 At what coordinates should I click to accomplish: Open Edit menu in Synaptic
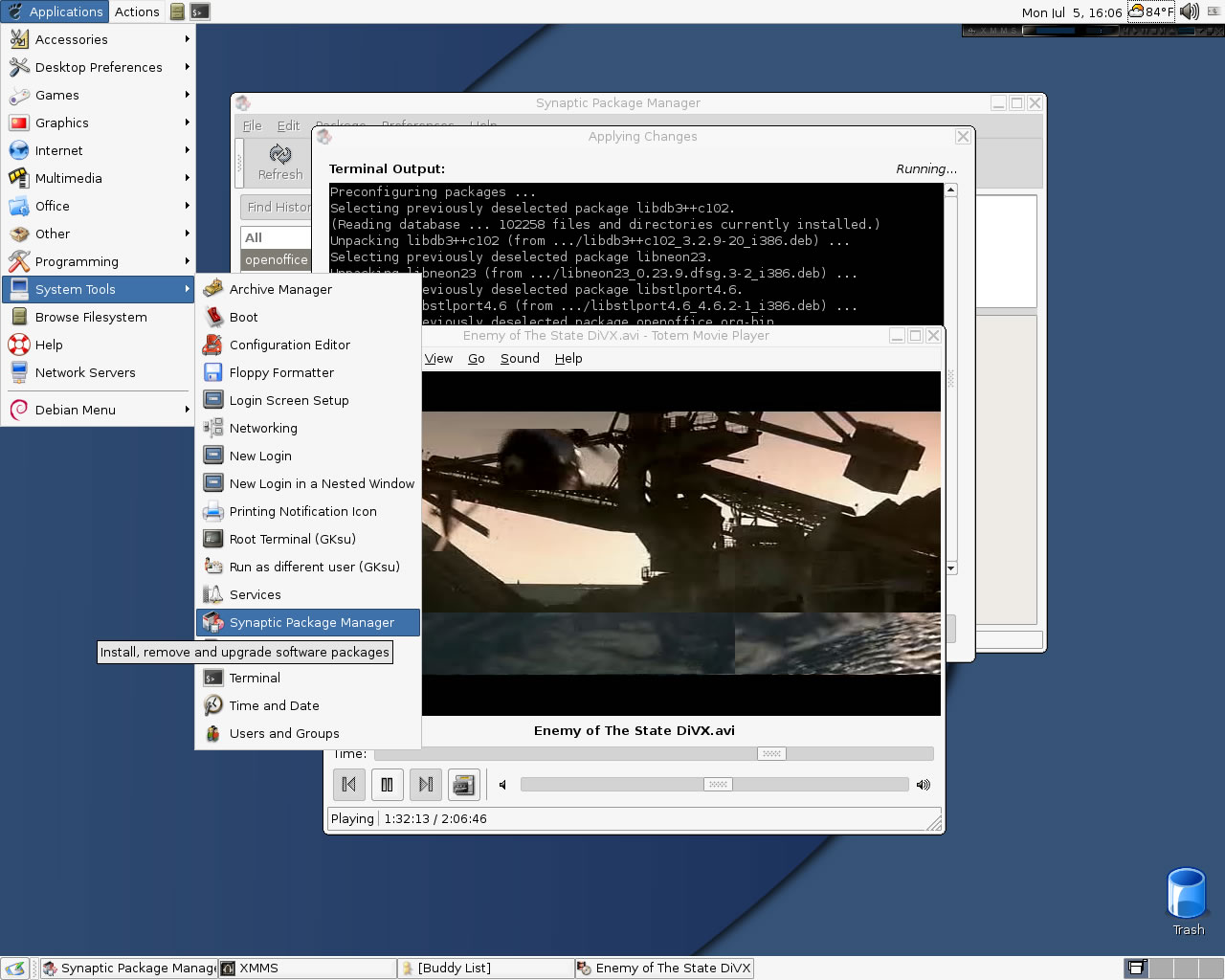[288, 125]
